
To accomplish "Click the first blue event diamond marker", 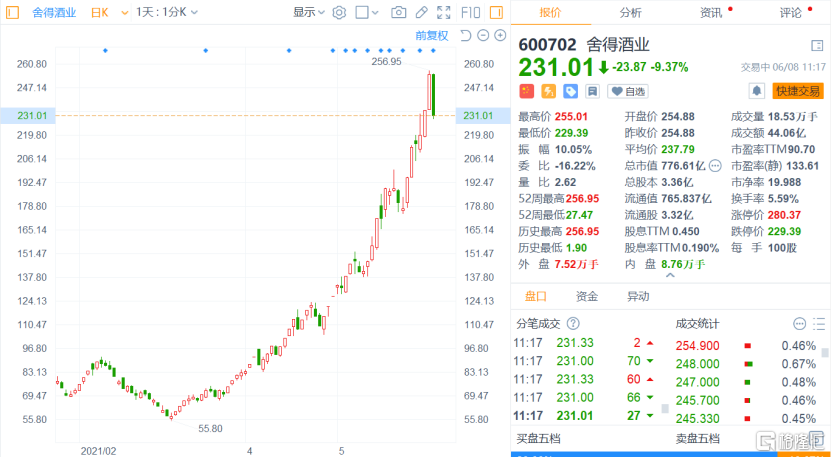I will pos(105,50).
